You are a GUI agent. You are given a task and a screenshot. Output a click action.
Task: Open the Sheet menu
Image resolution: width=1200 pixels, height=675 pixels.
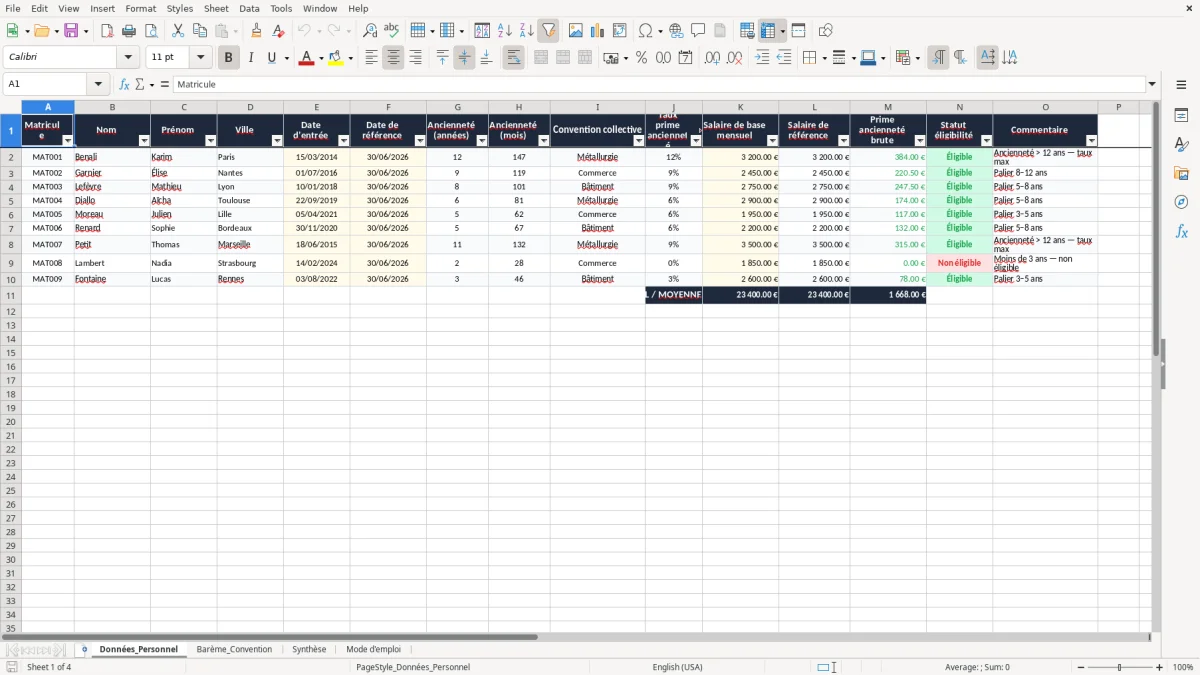pos(217,8)
